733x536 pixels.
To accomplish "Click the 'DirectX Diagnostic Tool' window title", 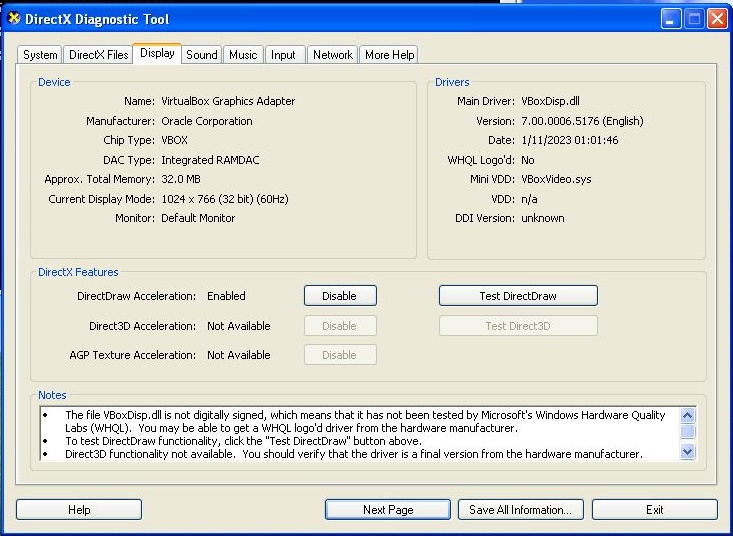I will (x=97, y=19).
